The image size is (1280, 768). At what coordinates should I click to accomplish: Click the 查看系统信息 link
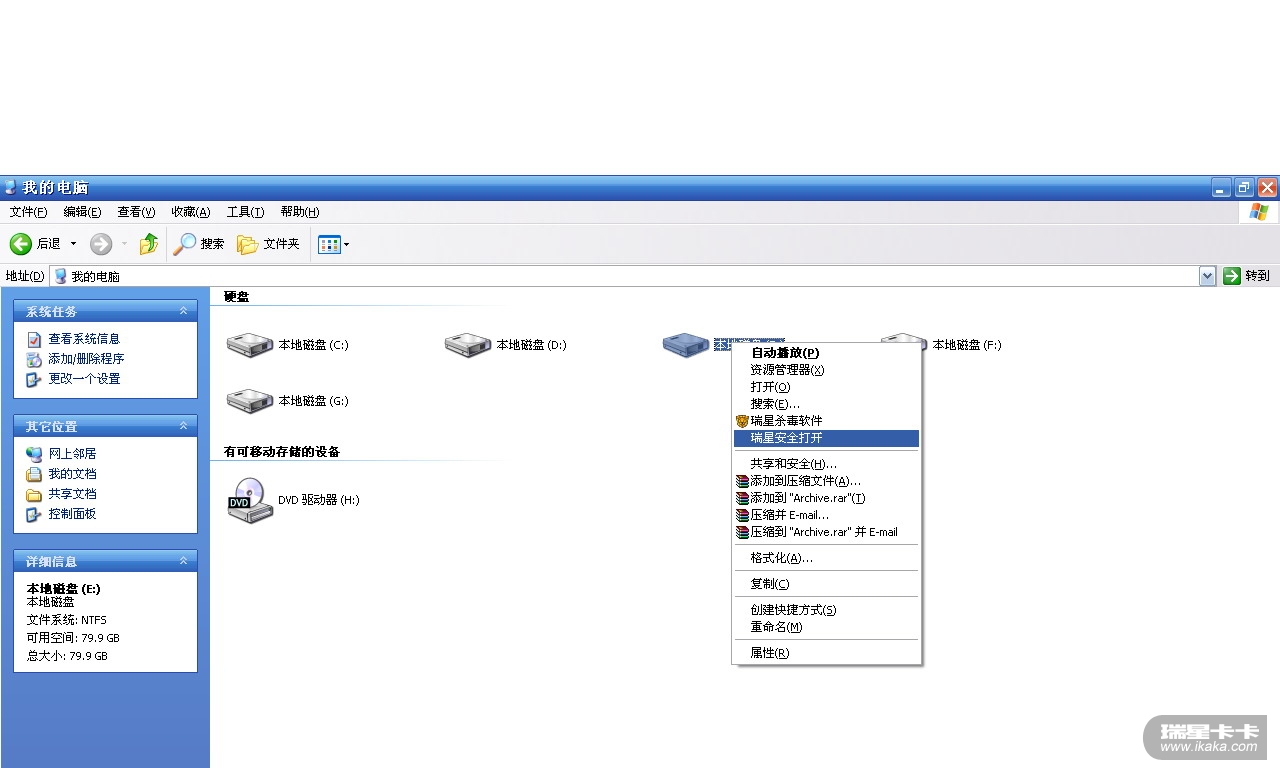84,339
